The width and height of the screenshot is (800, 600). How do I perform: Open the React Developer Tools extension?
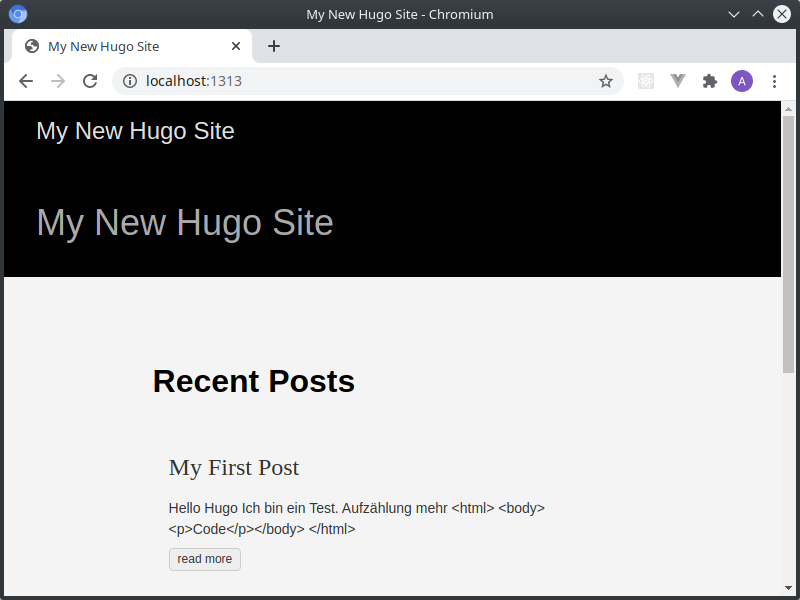tap(646, 81)
